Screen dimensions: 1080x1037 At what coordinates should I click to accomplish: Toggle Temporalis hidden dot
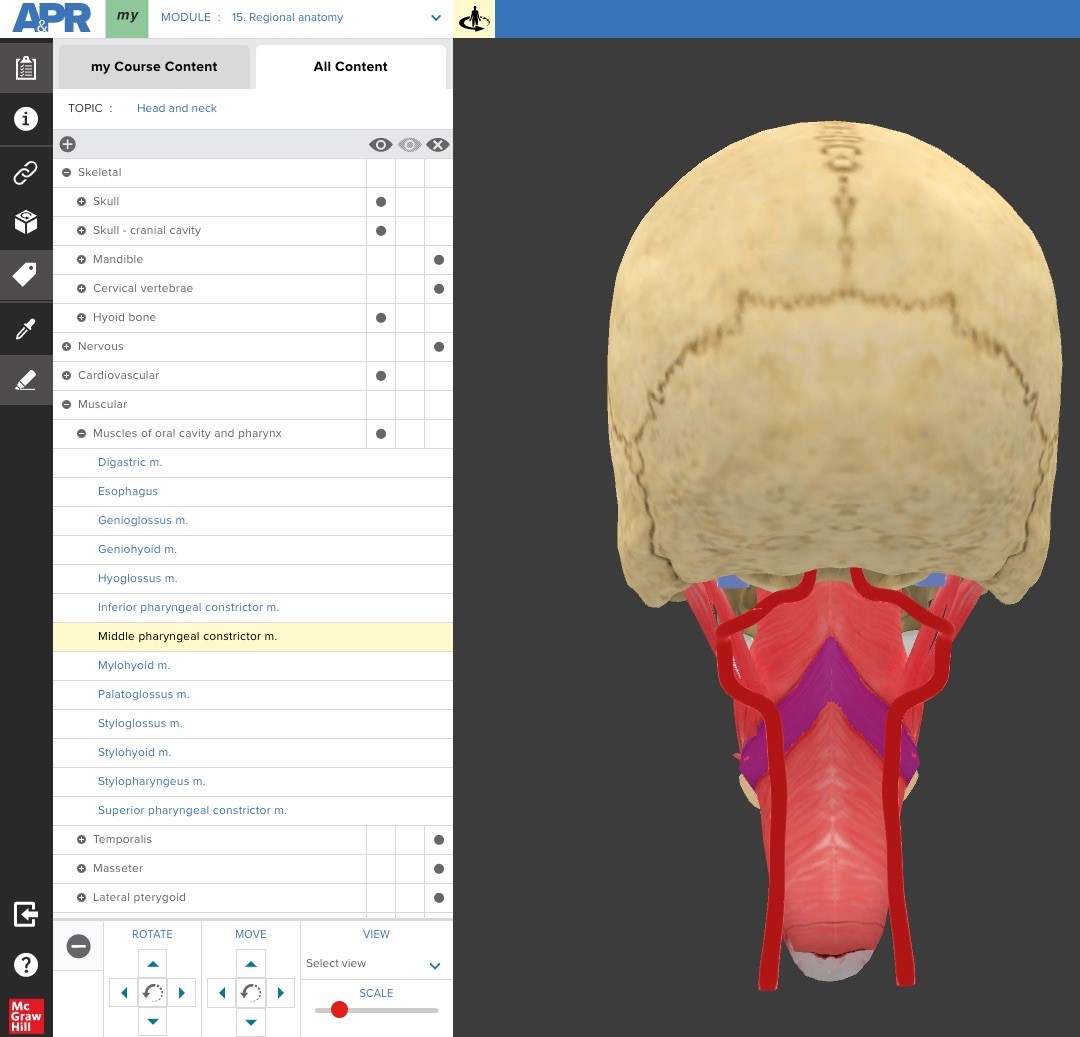click(x=439, y=839)
